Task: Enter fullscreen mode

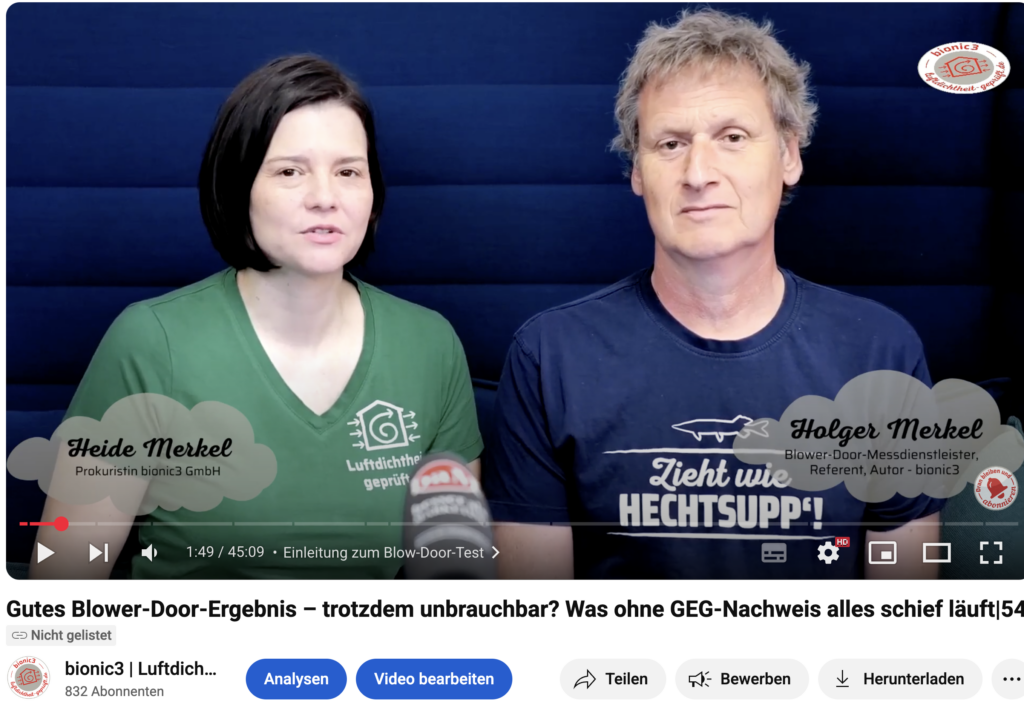Action: 990,552
